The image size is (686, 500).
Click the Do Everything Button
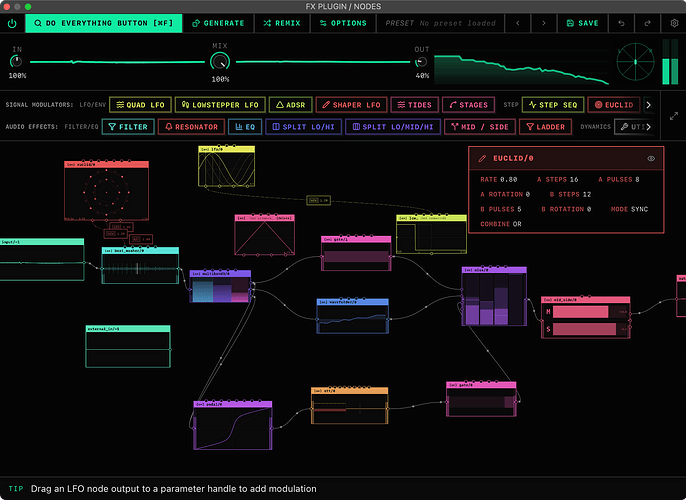point(104,23)
